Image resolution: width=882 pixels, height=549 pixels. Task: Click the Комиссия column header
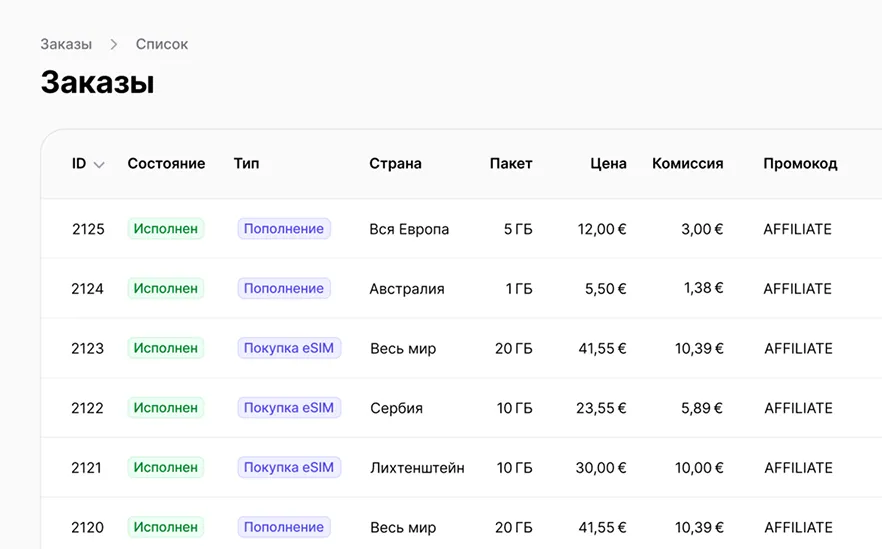(687, 163)
